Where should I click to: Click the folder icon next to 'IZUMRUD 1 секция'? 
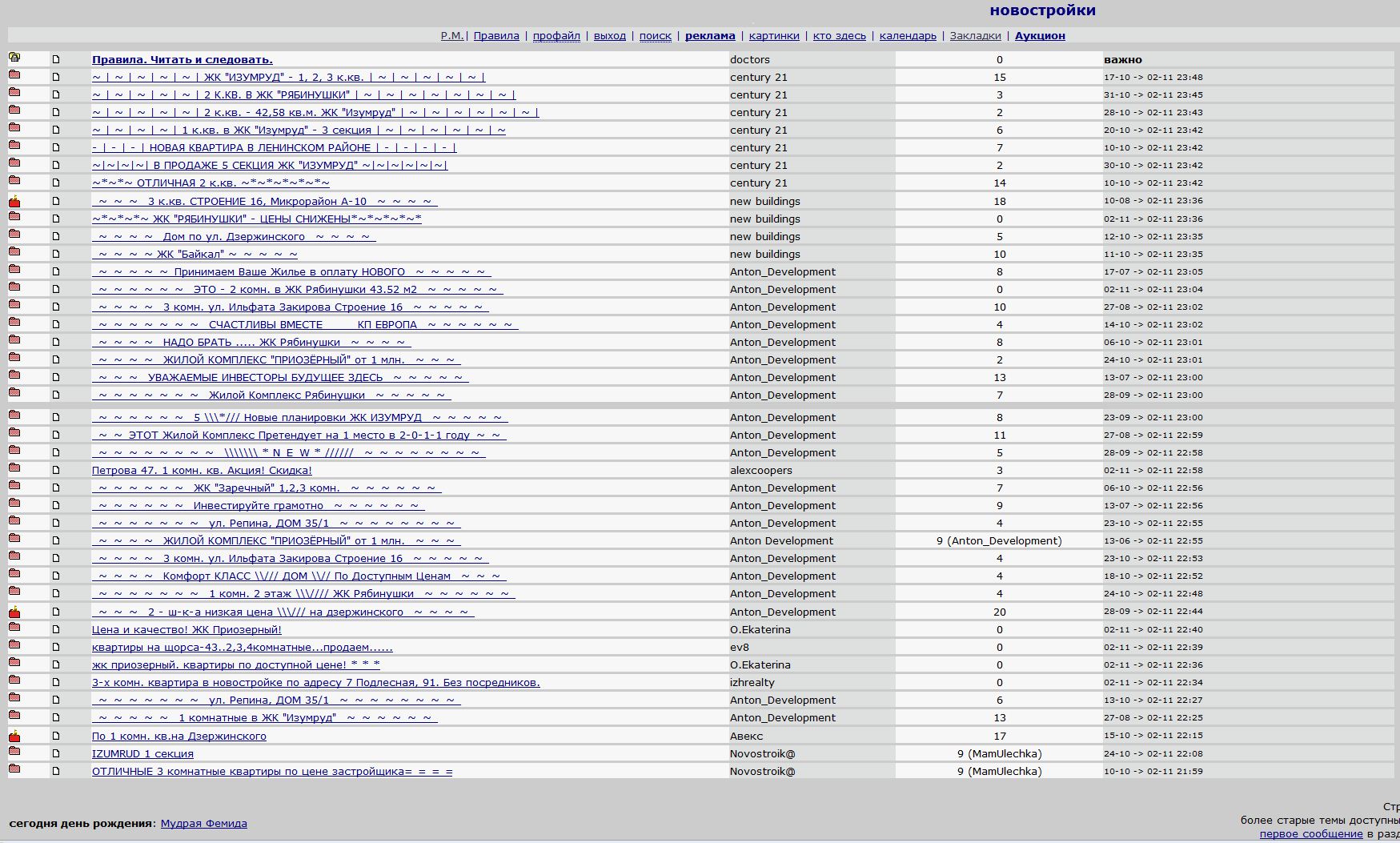(14, 752)
